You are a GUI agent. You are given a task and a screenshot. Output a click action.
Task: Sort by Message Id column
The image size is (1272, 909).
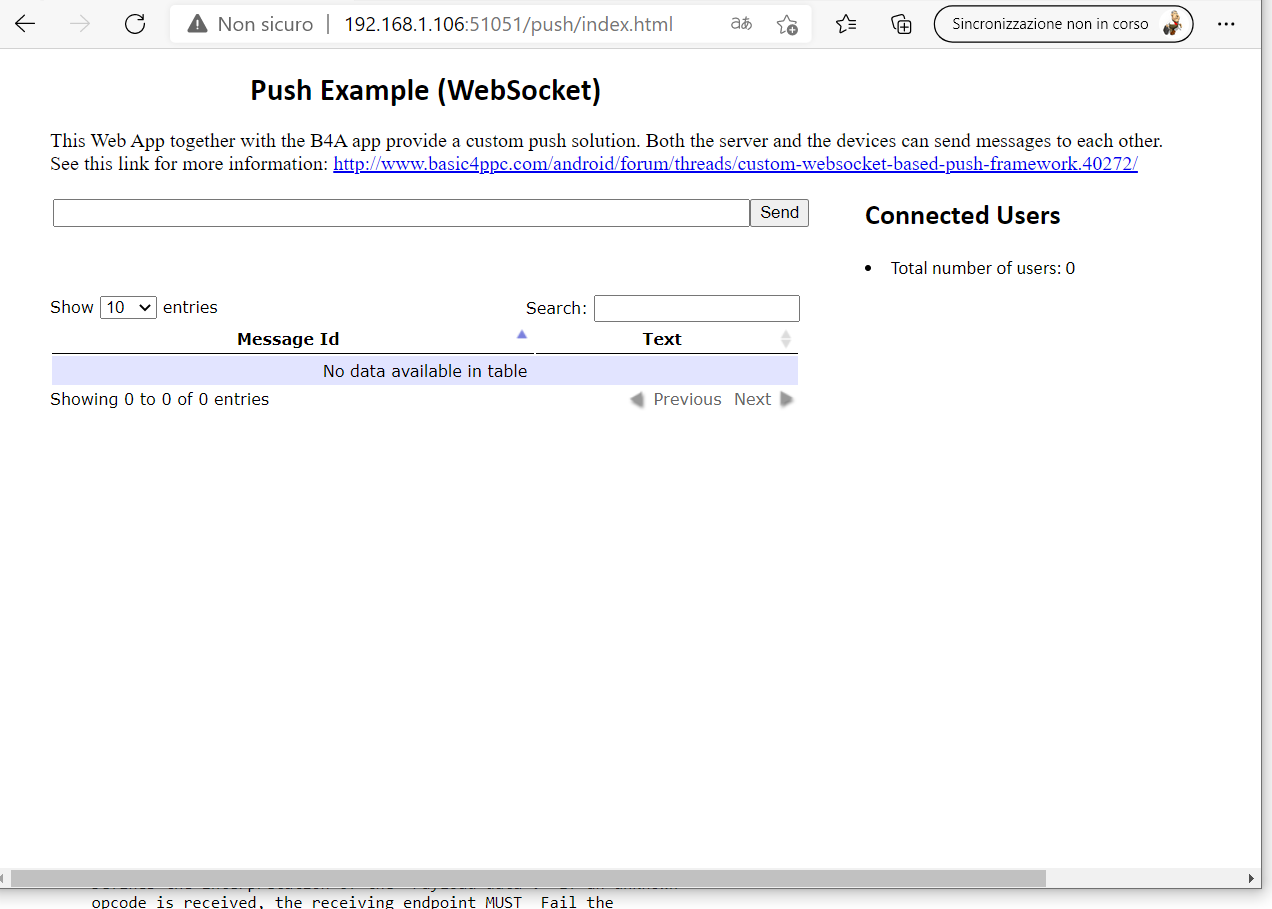pyautogui.click(x=292, y=339)
